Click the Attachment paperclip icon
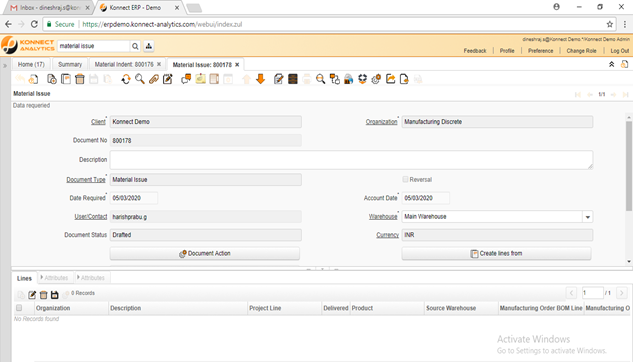This screenshot has height=362, width=633. click(x=153, y=79)
